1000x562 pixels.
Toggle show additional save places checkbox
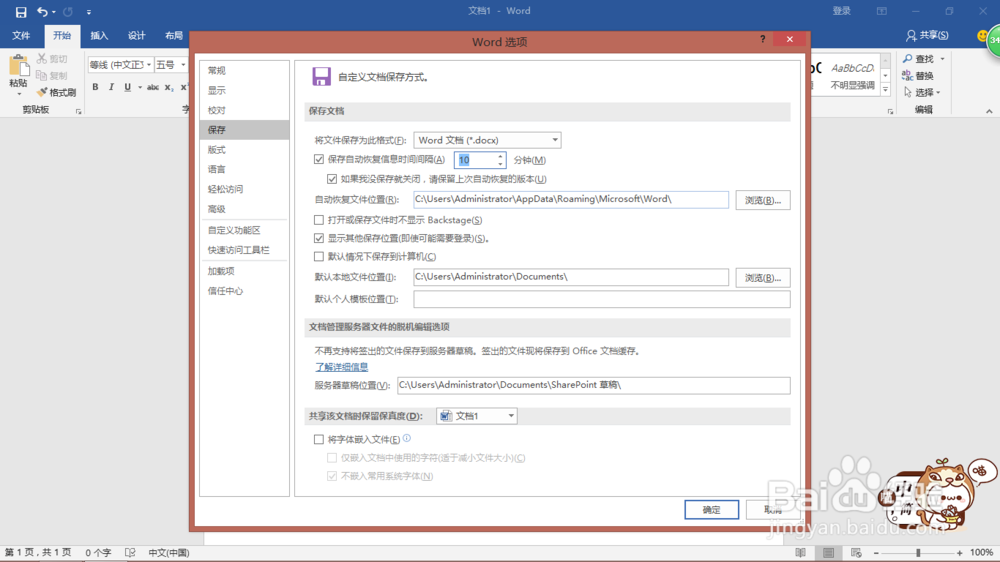coord(319,238)
